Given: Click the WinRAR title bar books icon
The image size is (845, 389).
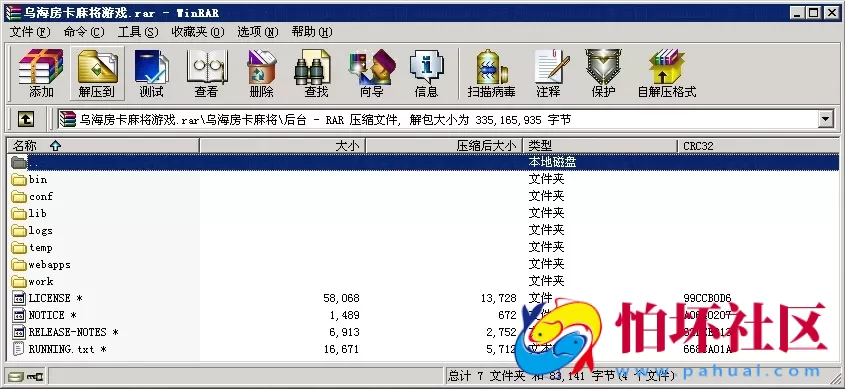Looking at the screenshot, I should coord(12,12).
